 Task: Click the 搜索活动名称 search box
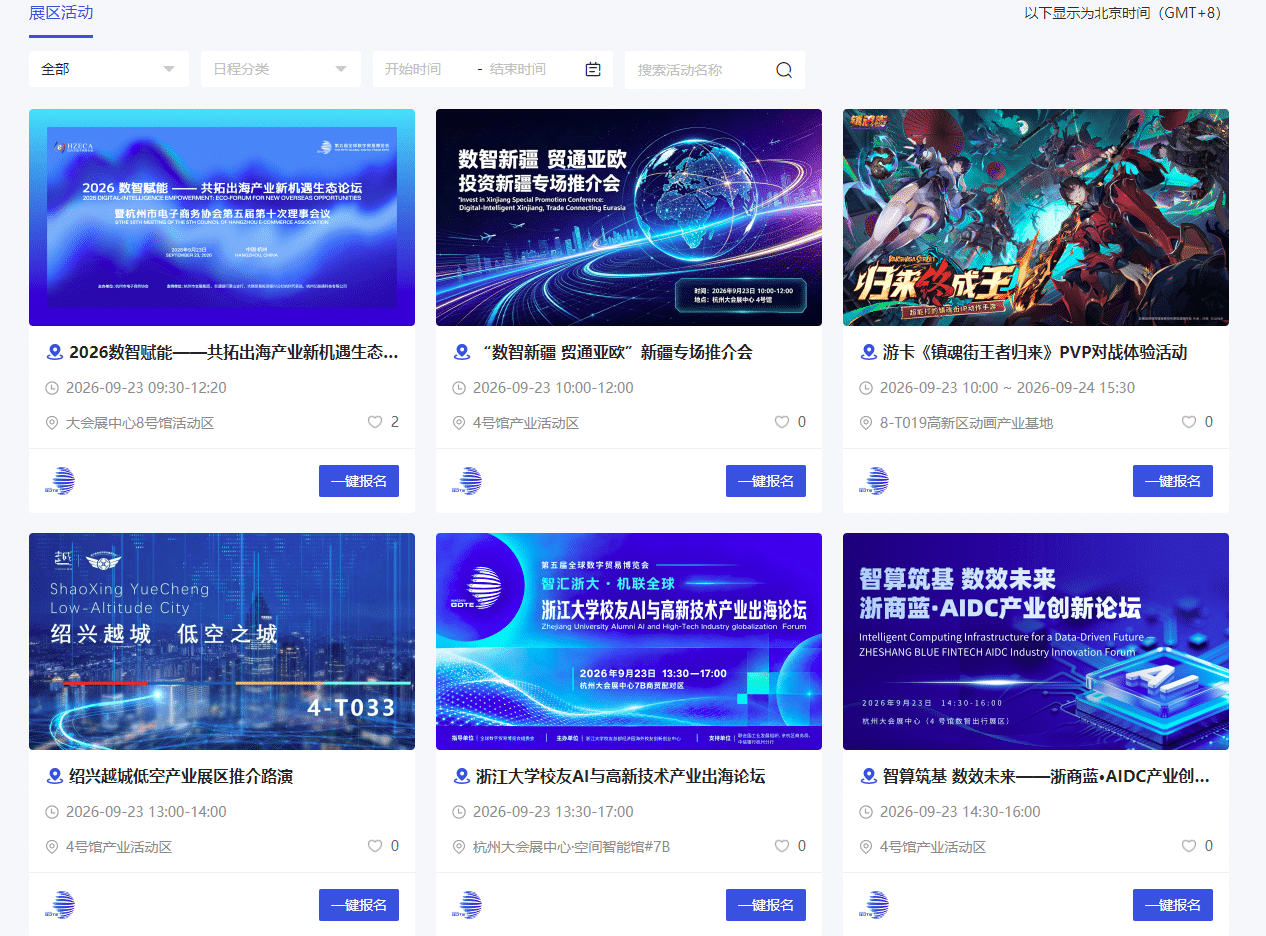700,70
